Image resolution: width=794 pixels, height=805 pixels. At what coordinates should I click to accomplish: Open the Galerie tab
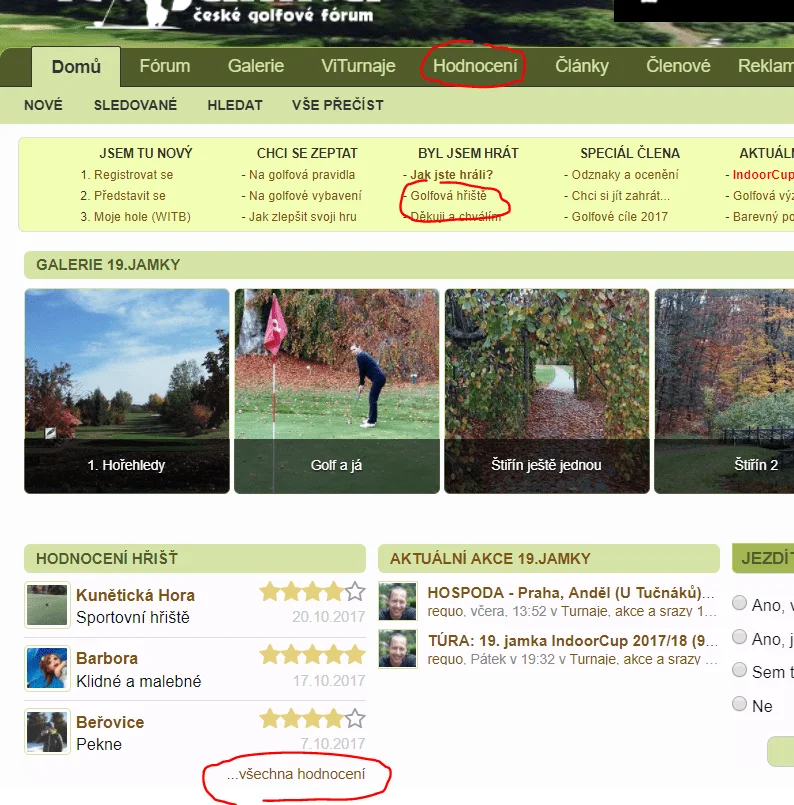[256, 66]
